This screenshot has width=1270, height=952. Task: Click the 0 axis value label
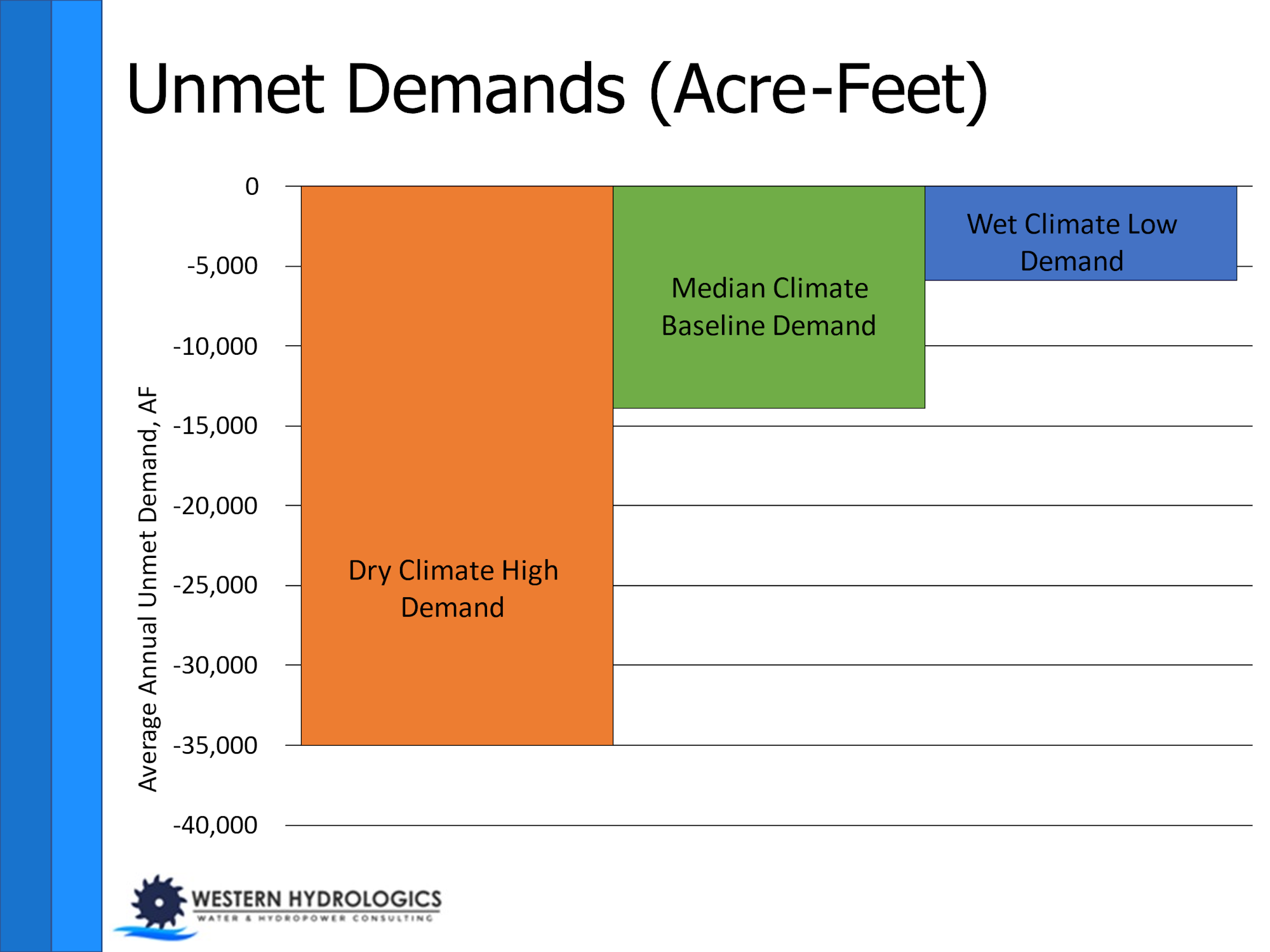click(252, 187)
